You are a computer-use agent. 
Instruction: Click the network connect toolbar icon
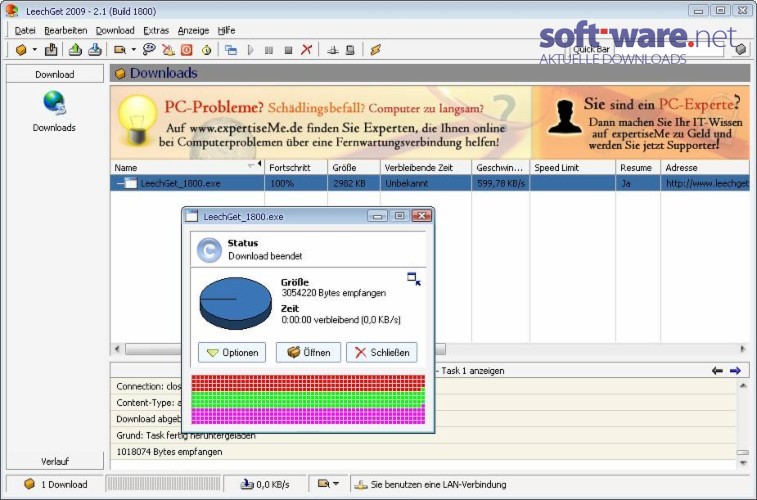tap(333, 50)
